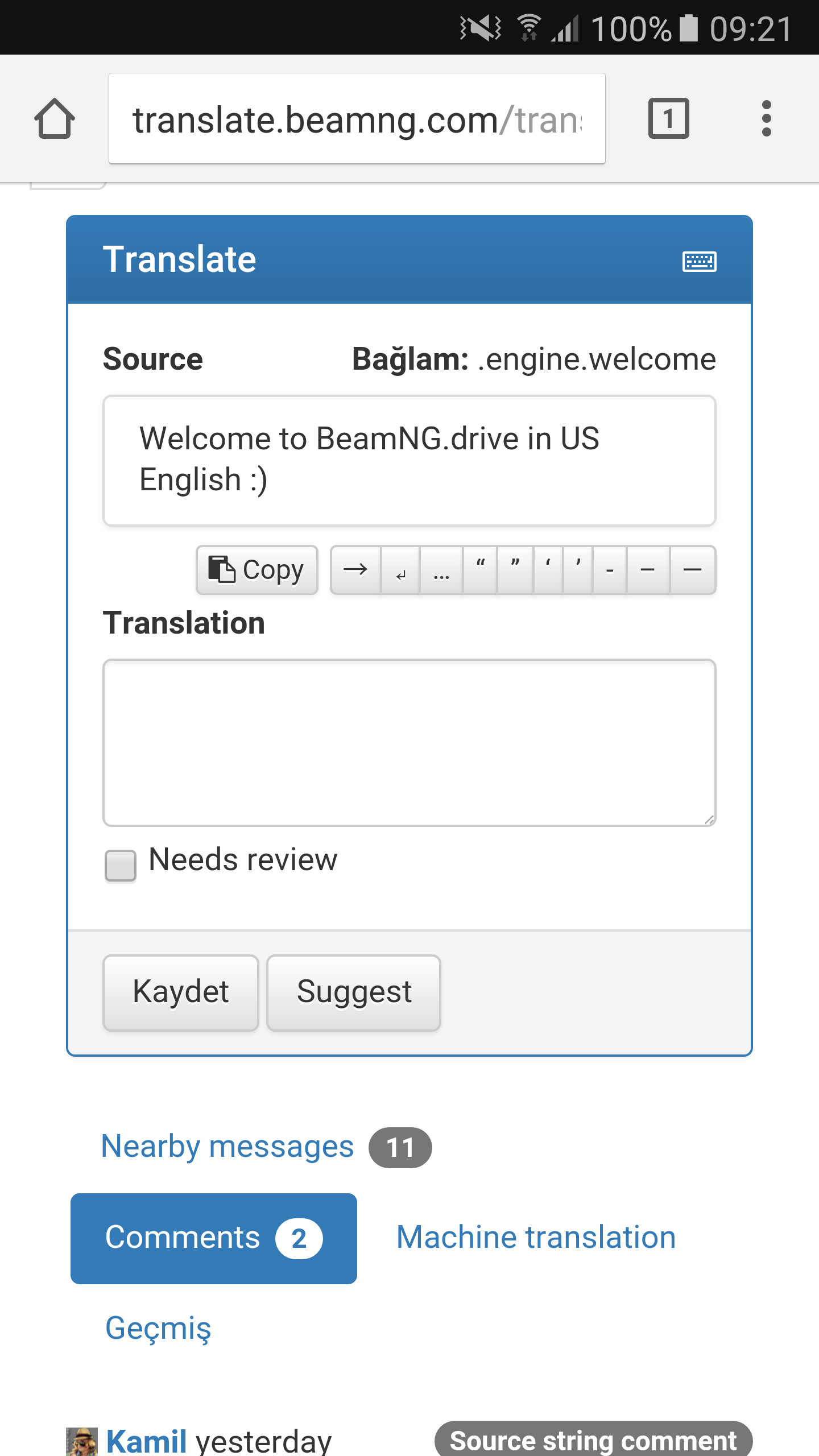819x1456 pixels.
Task: Insert opening double quote character
Action: 481,570
